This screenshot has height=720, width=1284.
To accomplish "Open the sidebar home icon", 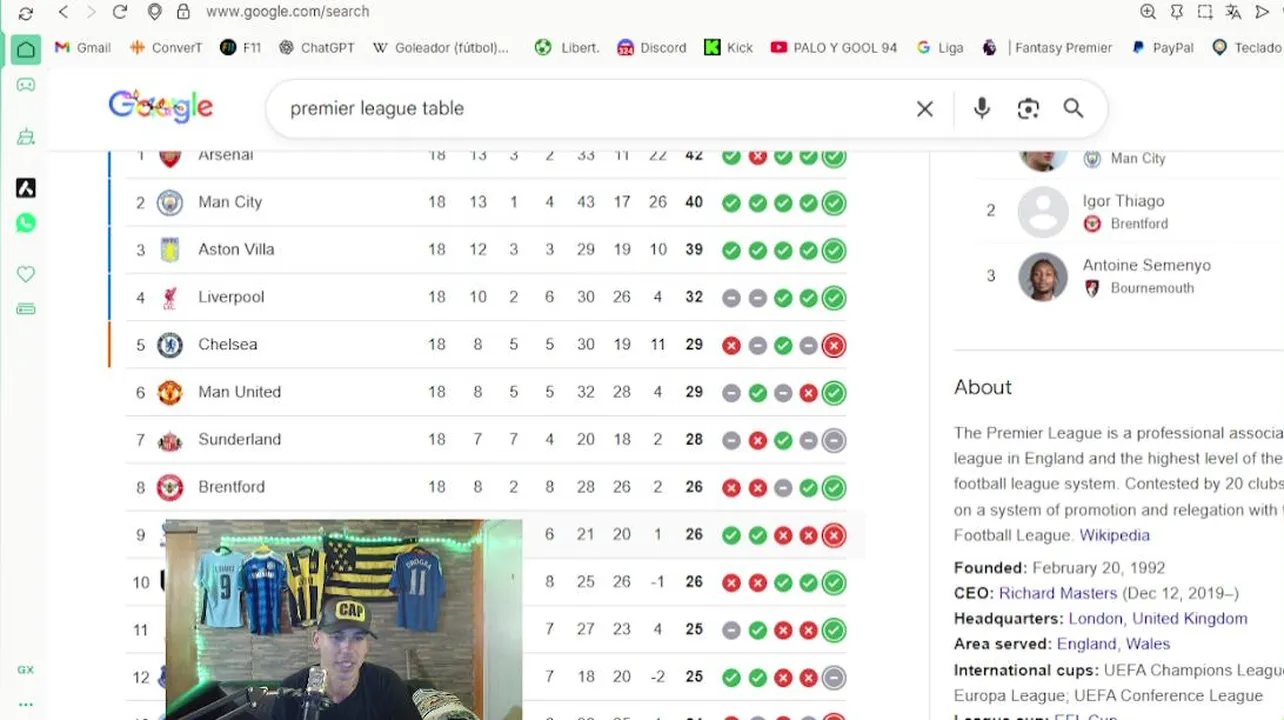I will 26,49.
